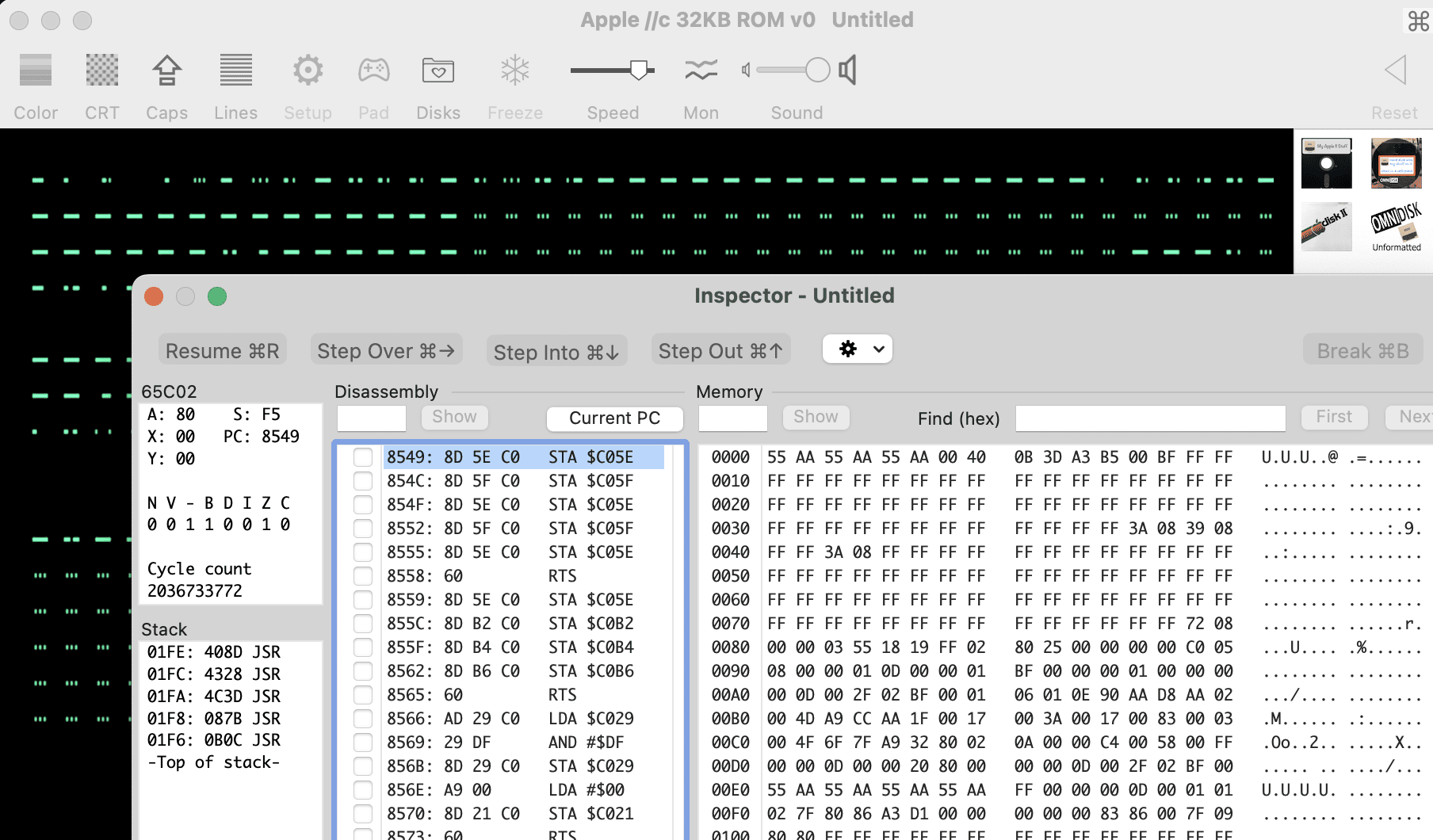Click memory row address 0030
Screen dimensions: 1433x840
pyautogui.click(x=730, y=529)
